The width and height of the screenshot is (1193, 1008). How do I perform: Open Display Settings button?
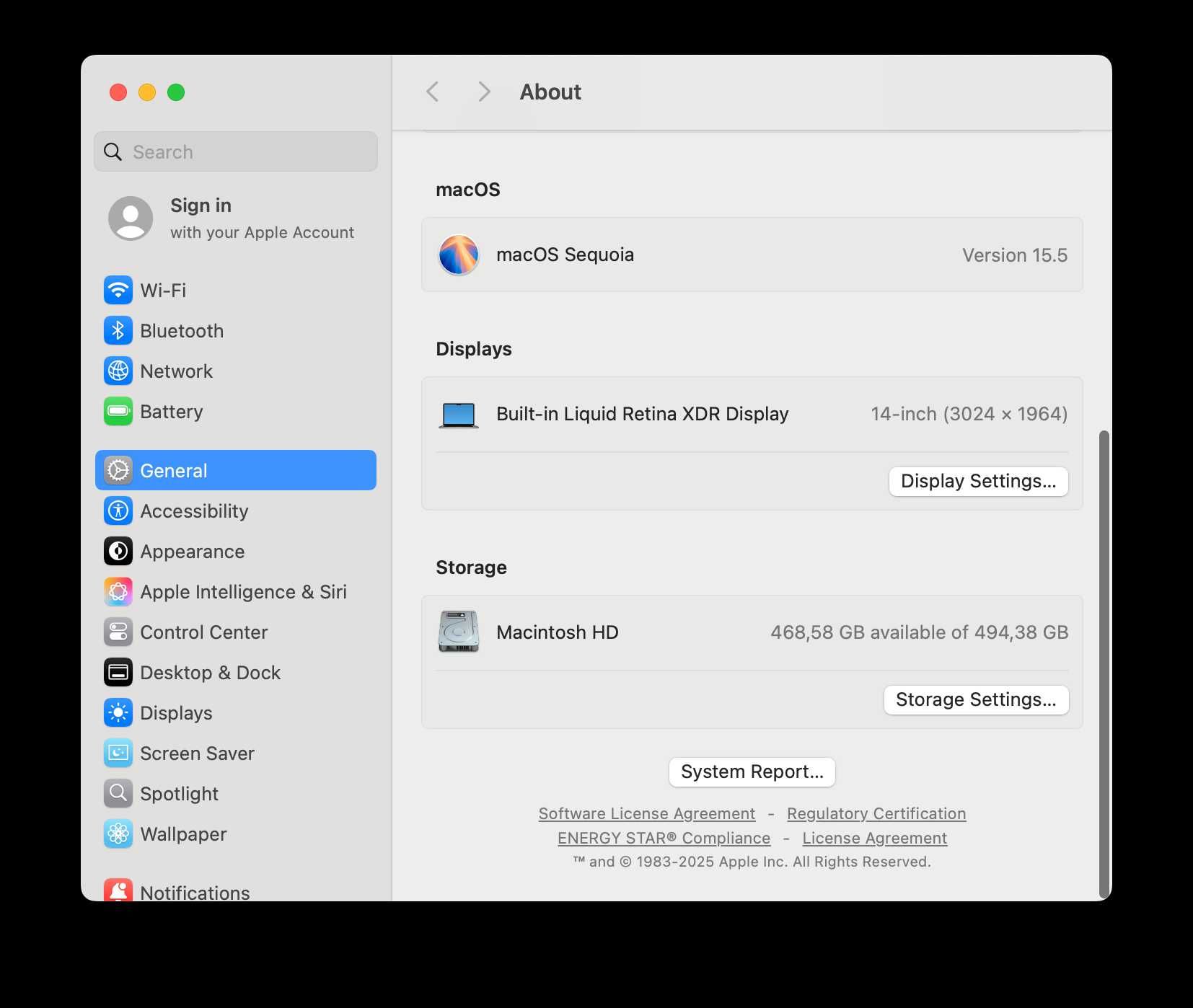979,481
